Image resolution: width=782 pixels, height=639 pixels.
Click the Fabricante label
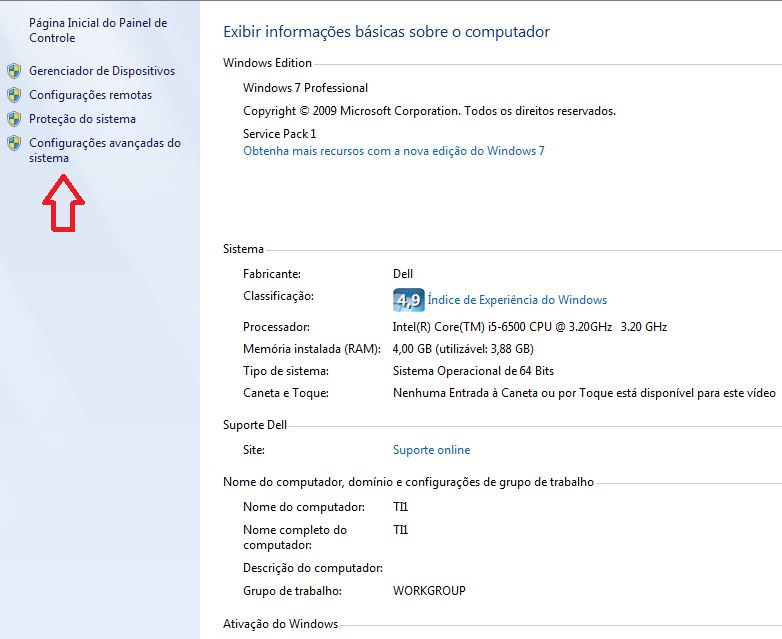[x=272, y=274]
